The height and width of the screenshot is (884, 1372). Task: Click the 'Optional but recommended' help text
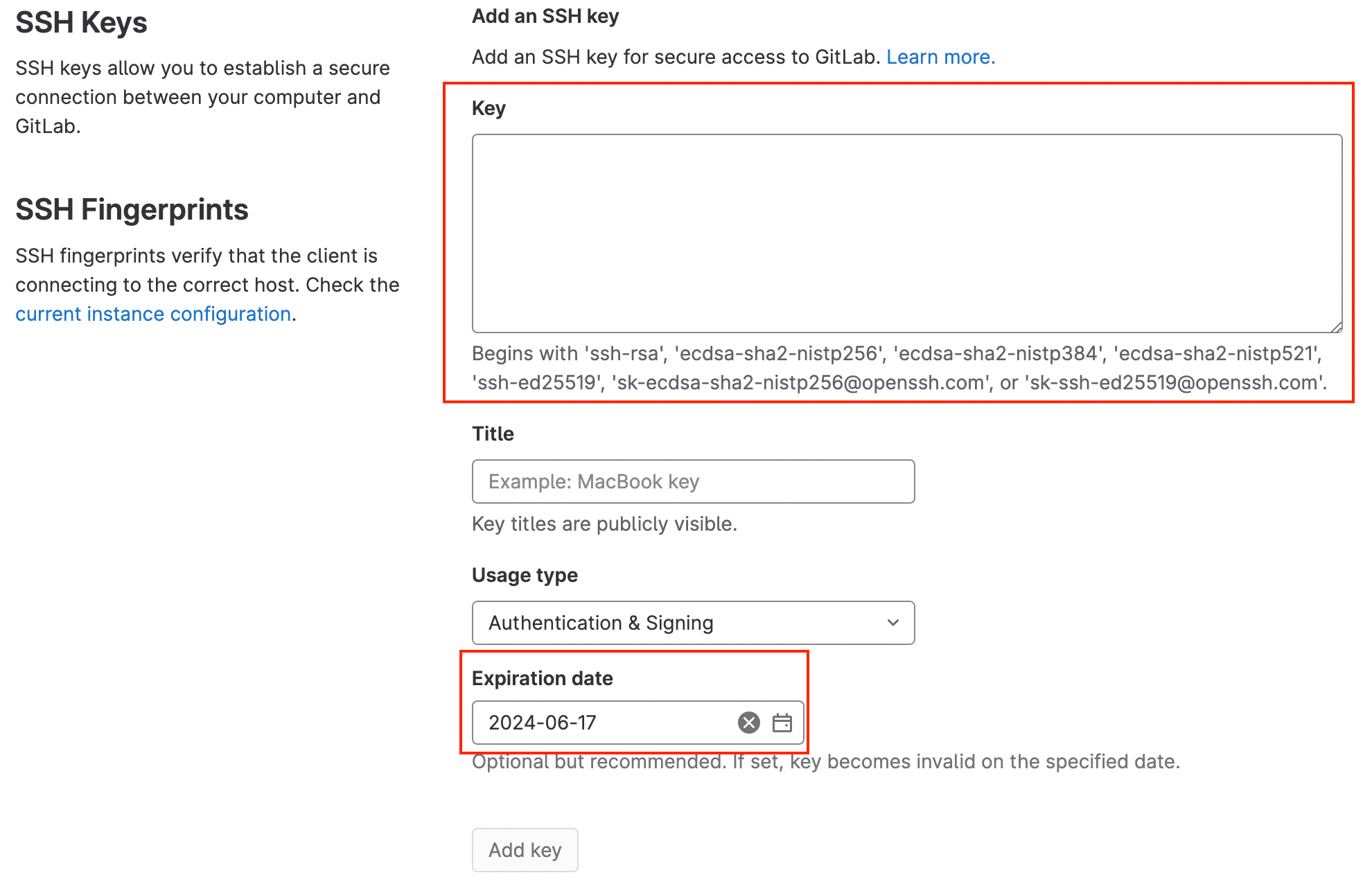tap(825, 761)
